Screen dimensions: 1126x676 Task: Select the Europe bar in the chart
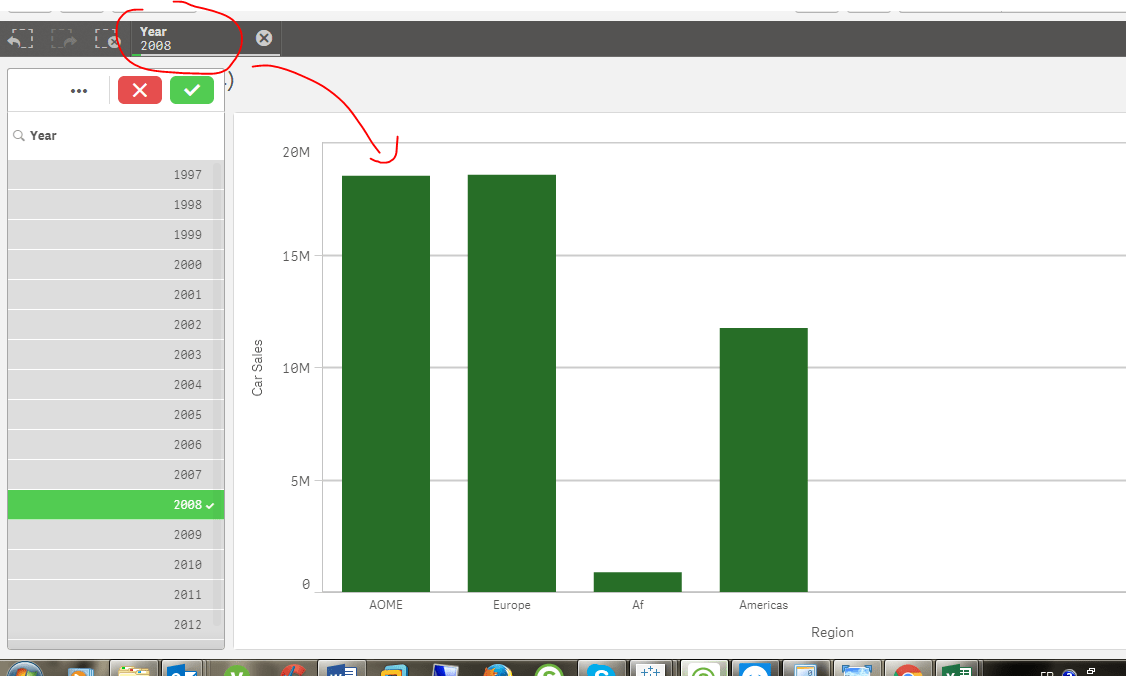click(511, 380)
